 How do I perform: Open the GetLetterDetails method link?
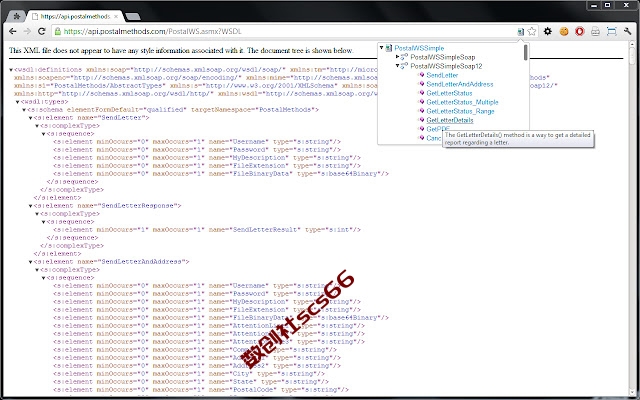[450, 120]
